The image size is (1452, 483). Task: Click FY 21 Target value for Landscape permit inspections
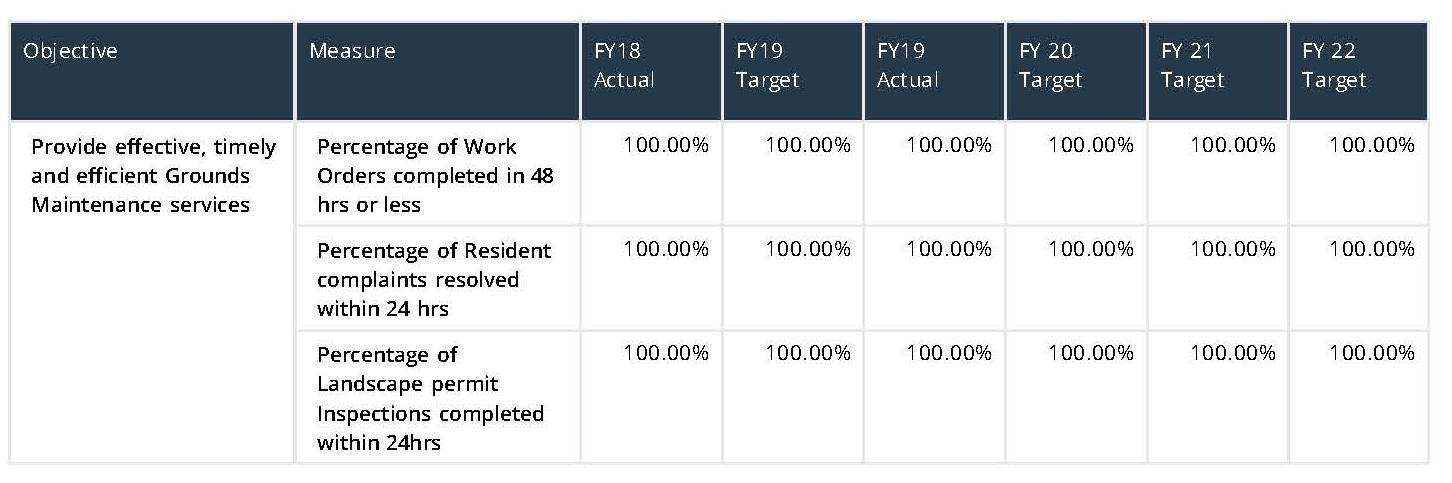pos(1233,353)
